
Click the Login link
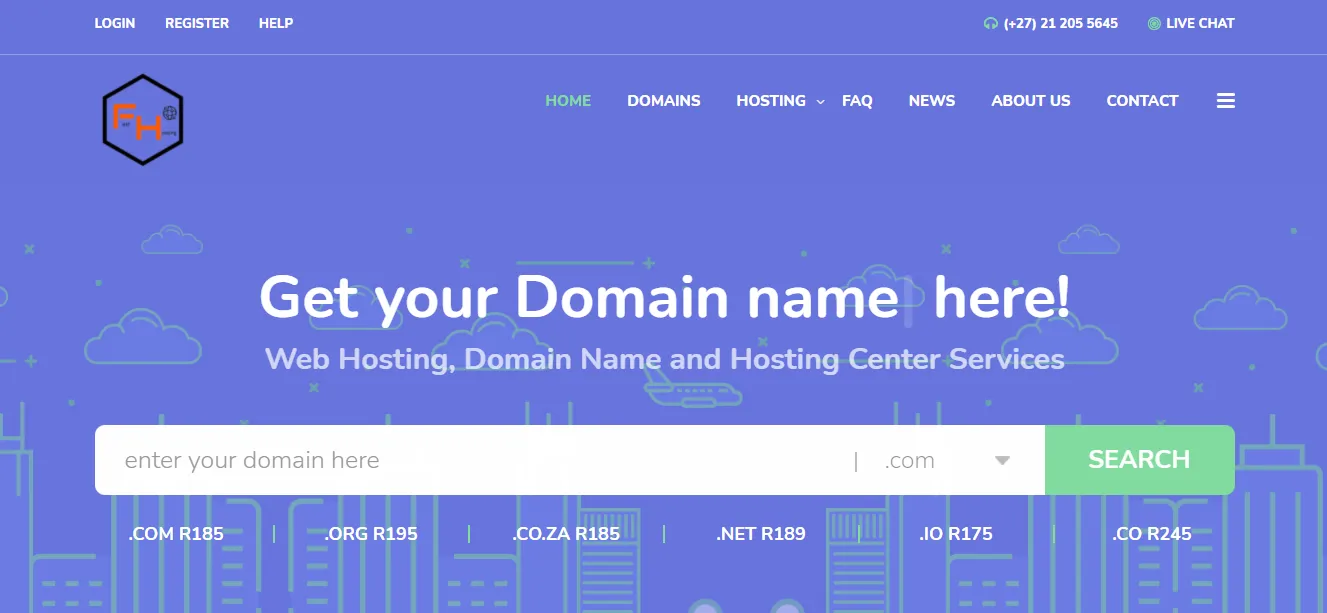point(115,23)
